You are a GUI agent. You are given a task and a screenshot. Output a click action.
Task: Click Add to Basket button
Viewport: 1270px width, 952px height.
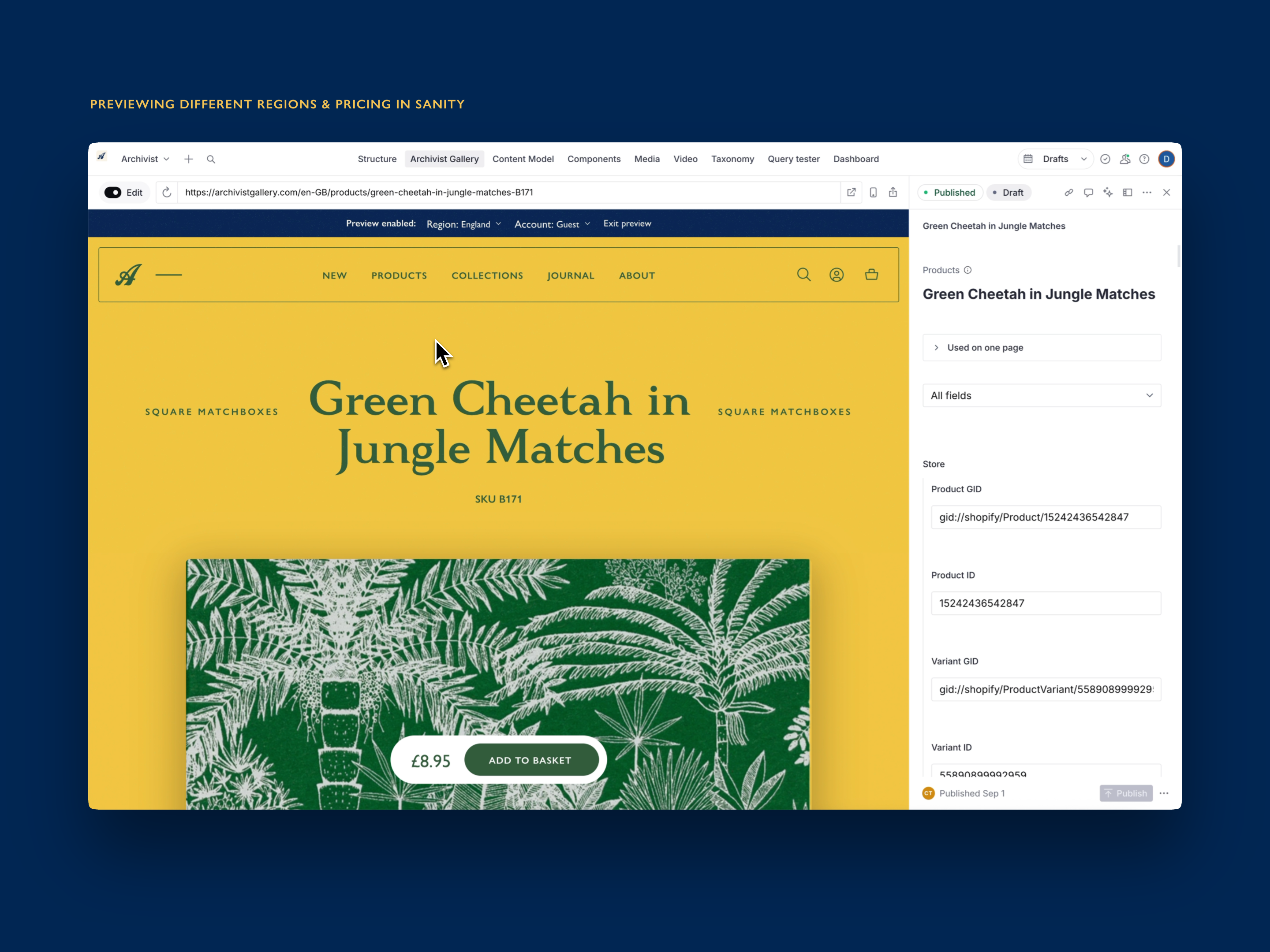(530, 760)
